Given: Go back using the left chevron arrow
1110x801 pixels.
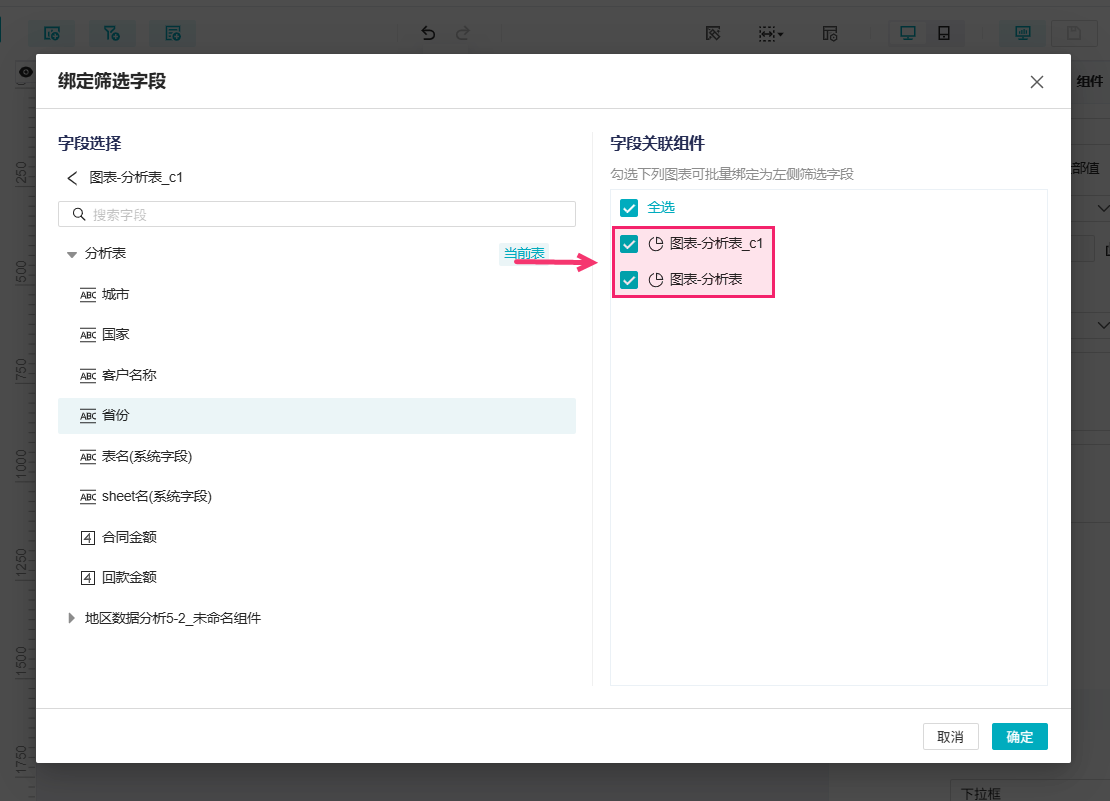Looking at the screenshot, I should (72, 178).
